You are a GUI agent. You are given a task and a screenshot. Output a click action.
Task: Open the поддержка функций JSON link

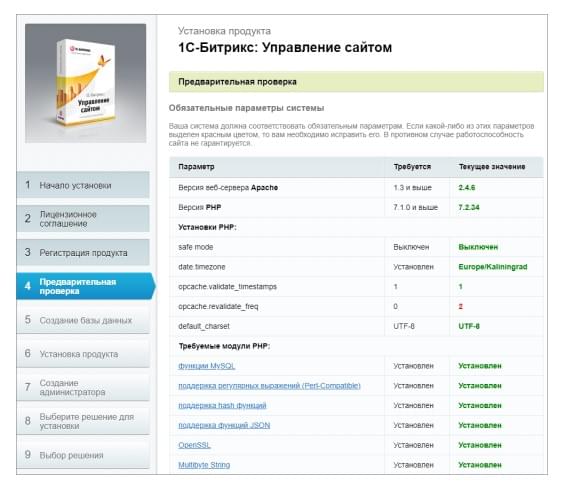coord(224,425)
